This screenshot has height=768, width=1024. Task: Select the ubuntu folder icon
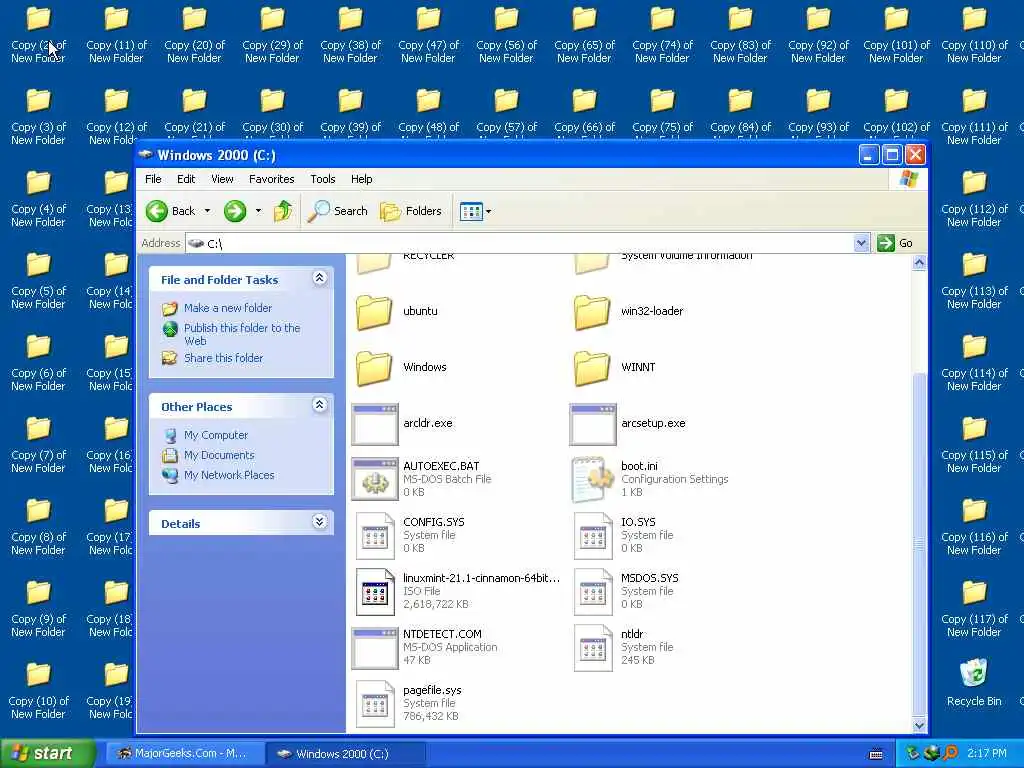374,312
